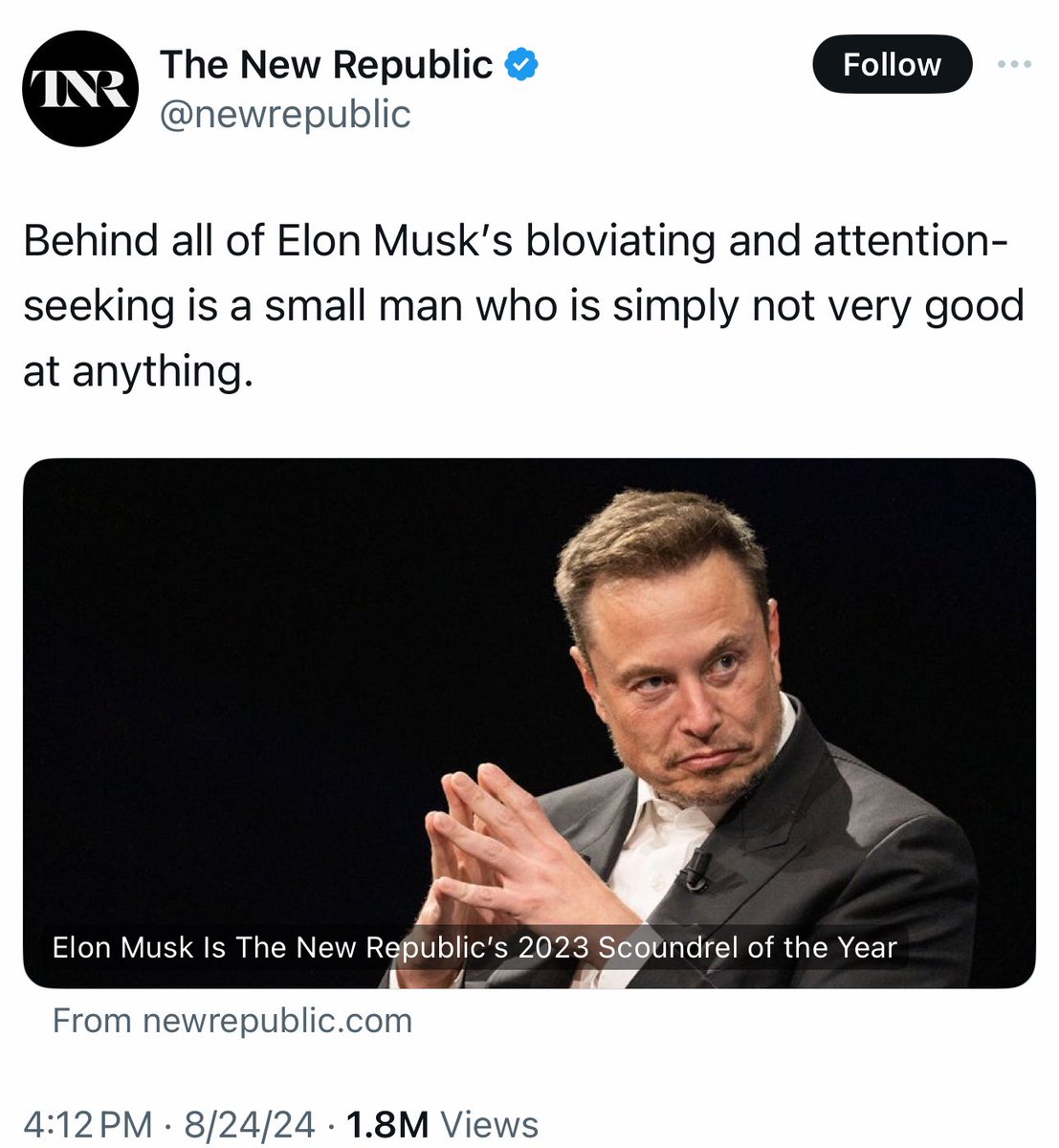The image size is (1059, 1148).
Task: Open The New Republic display name
Action: pos(326,65)
